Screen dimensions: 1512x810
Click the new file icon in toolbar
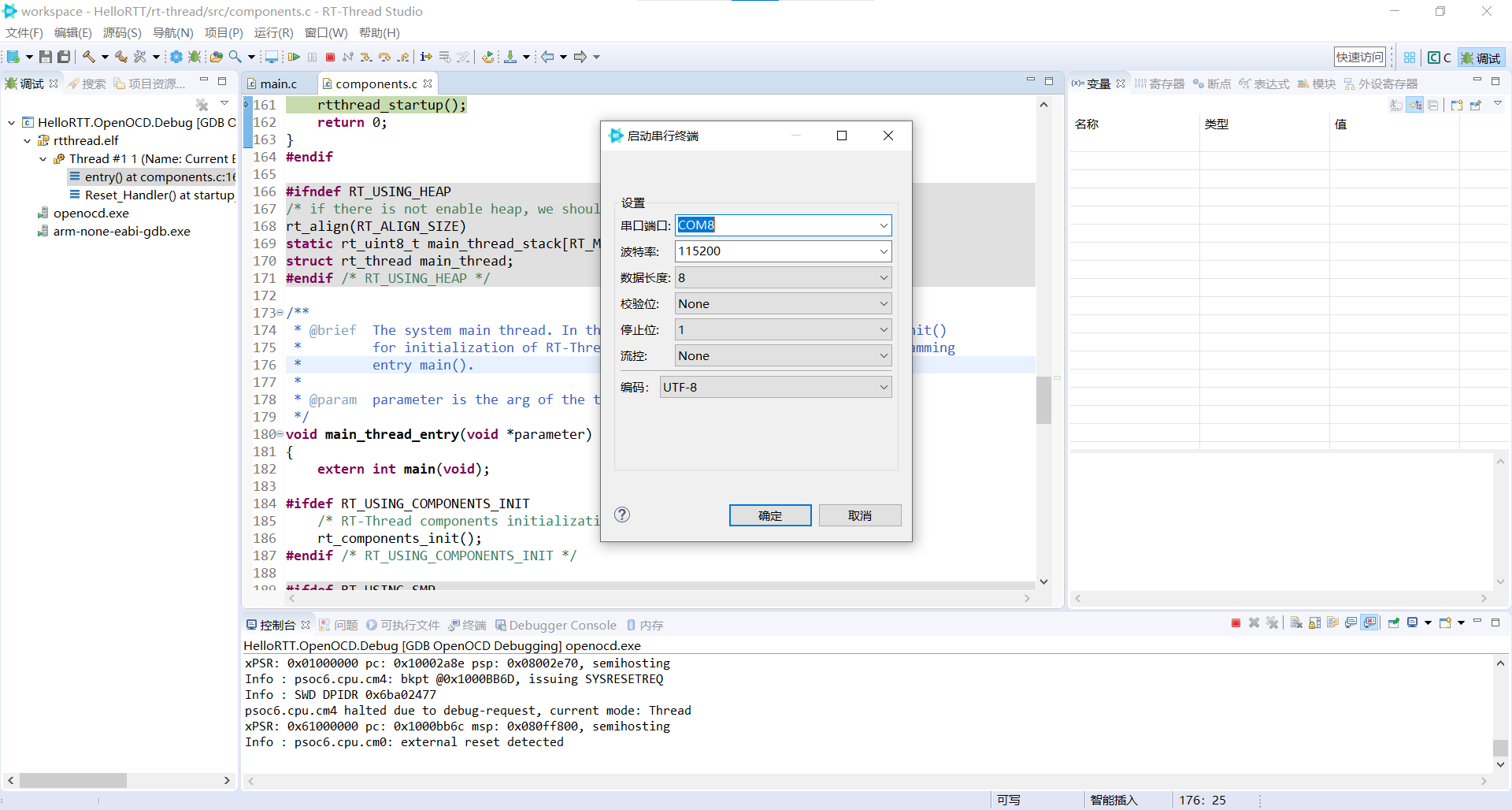13,57
